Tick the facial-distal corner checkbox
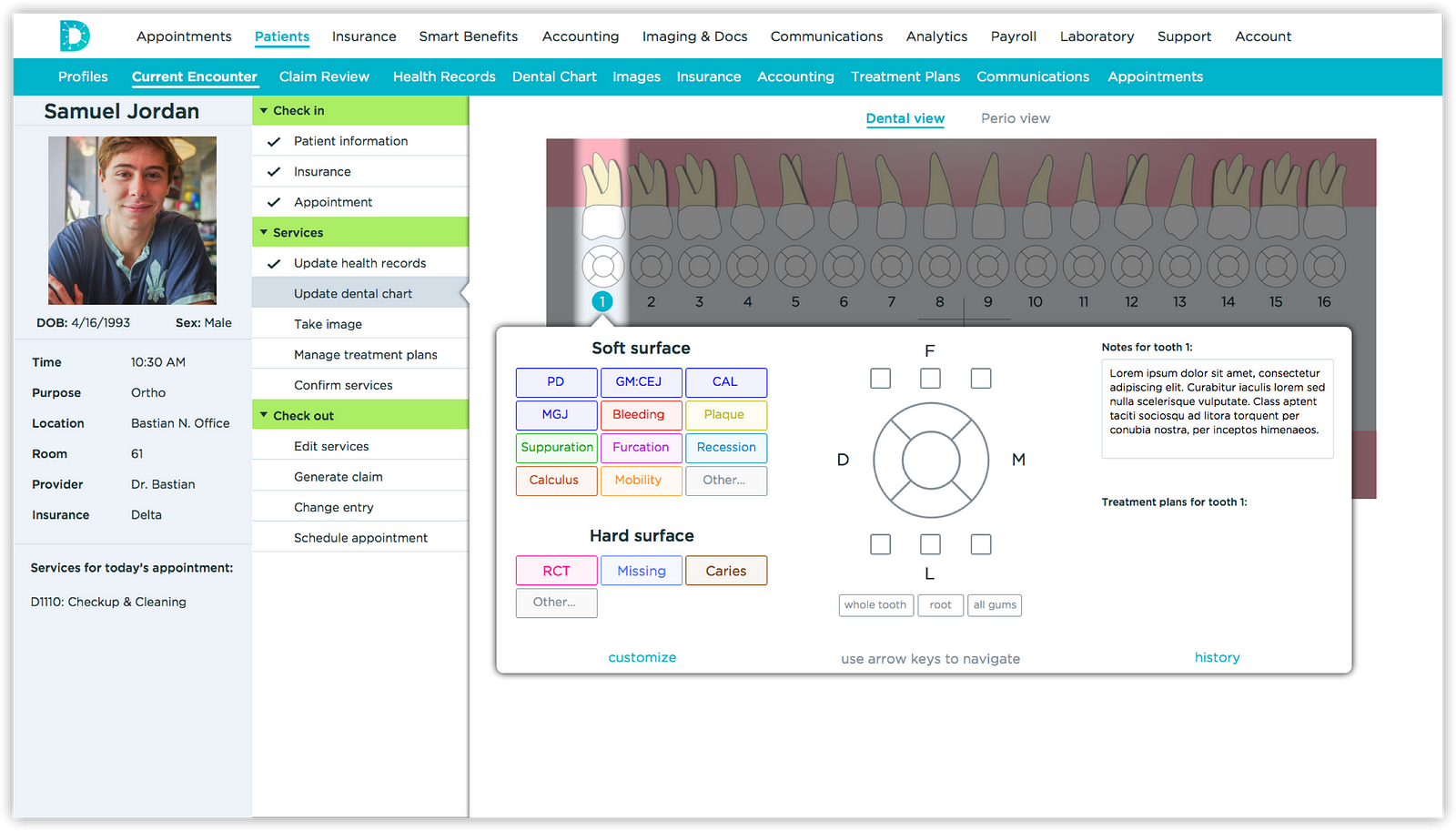 (880, 378)
